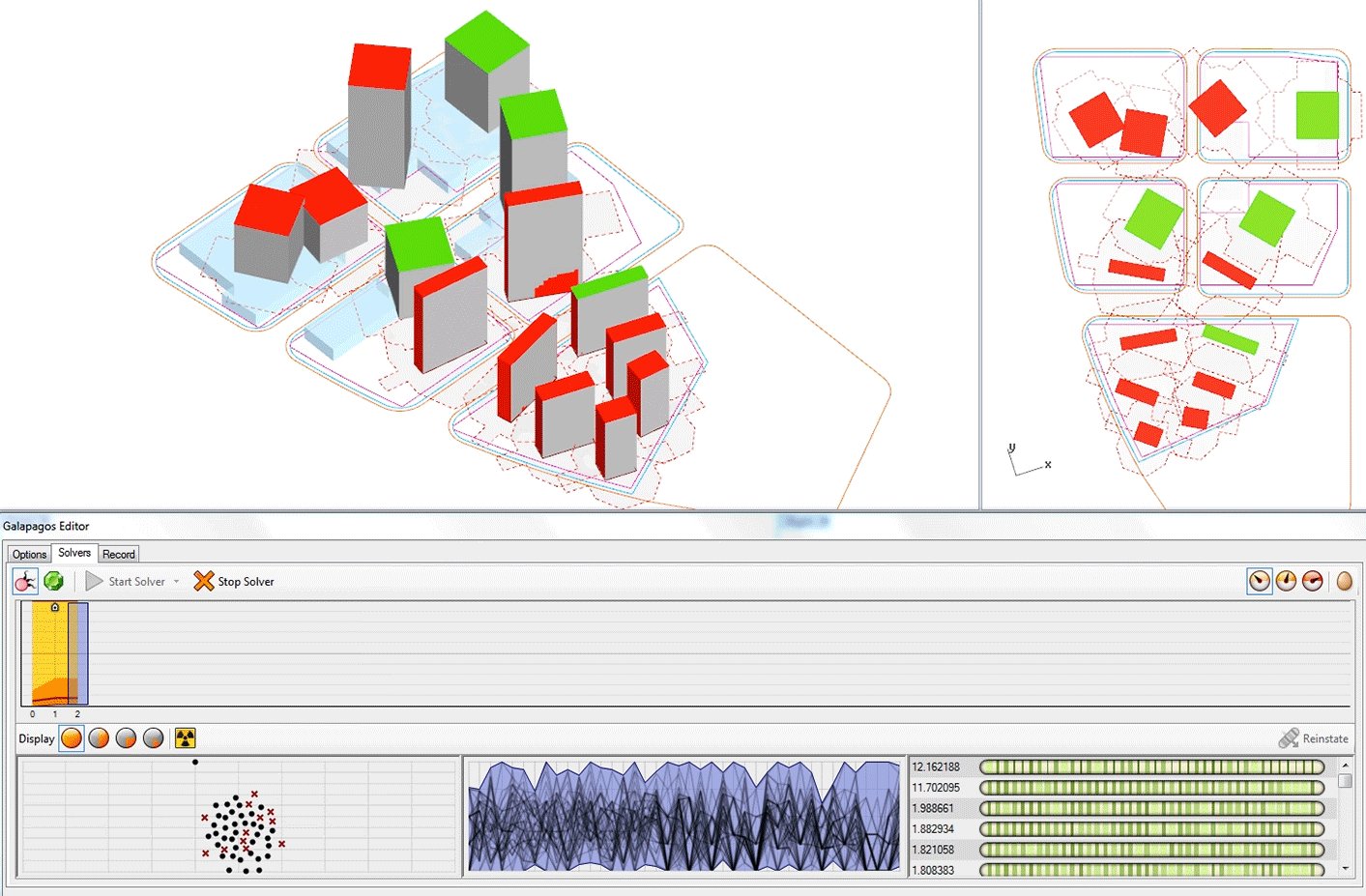Screen dimensions: 1366x896
Task: Click the home marker on fitness timeline
Action: [55, 607]
